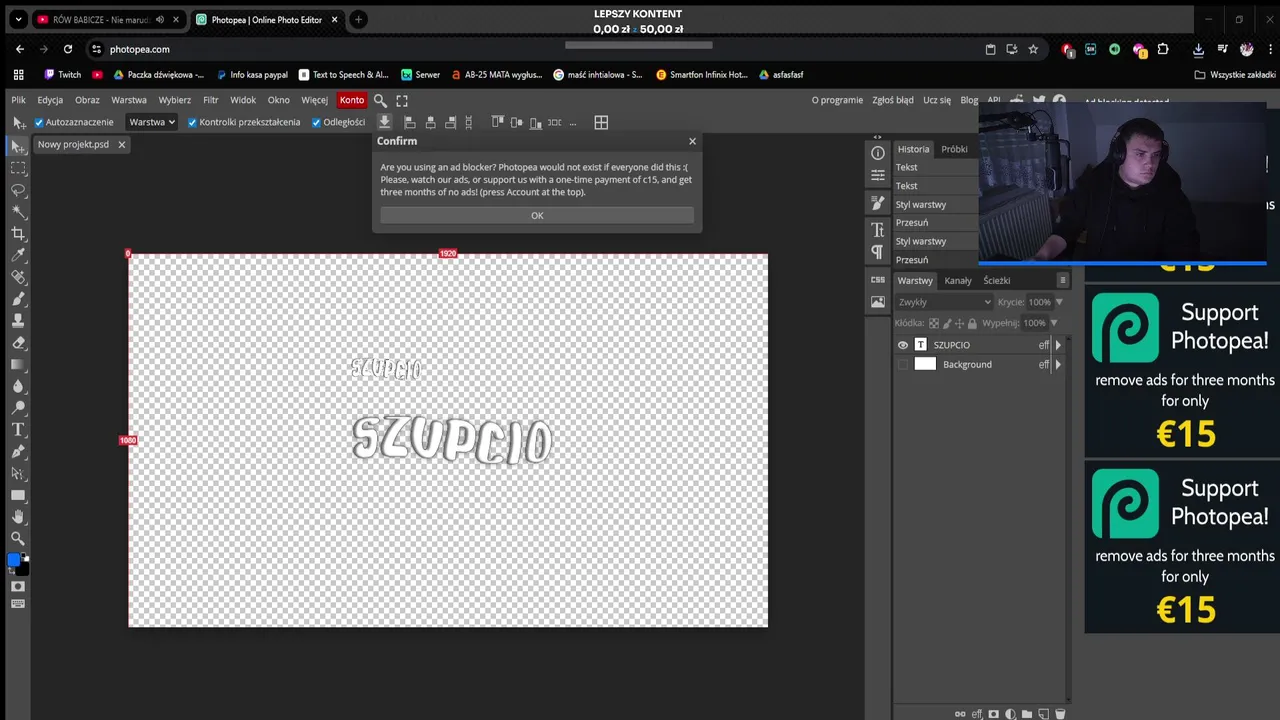Screen dimensions: 1280x720
Task: Open the Plik menu
Action: [18, 100]
